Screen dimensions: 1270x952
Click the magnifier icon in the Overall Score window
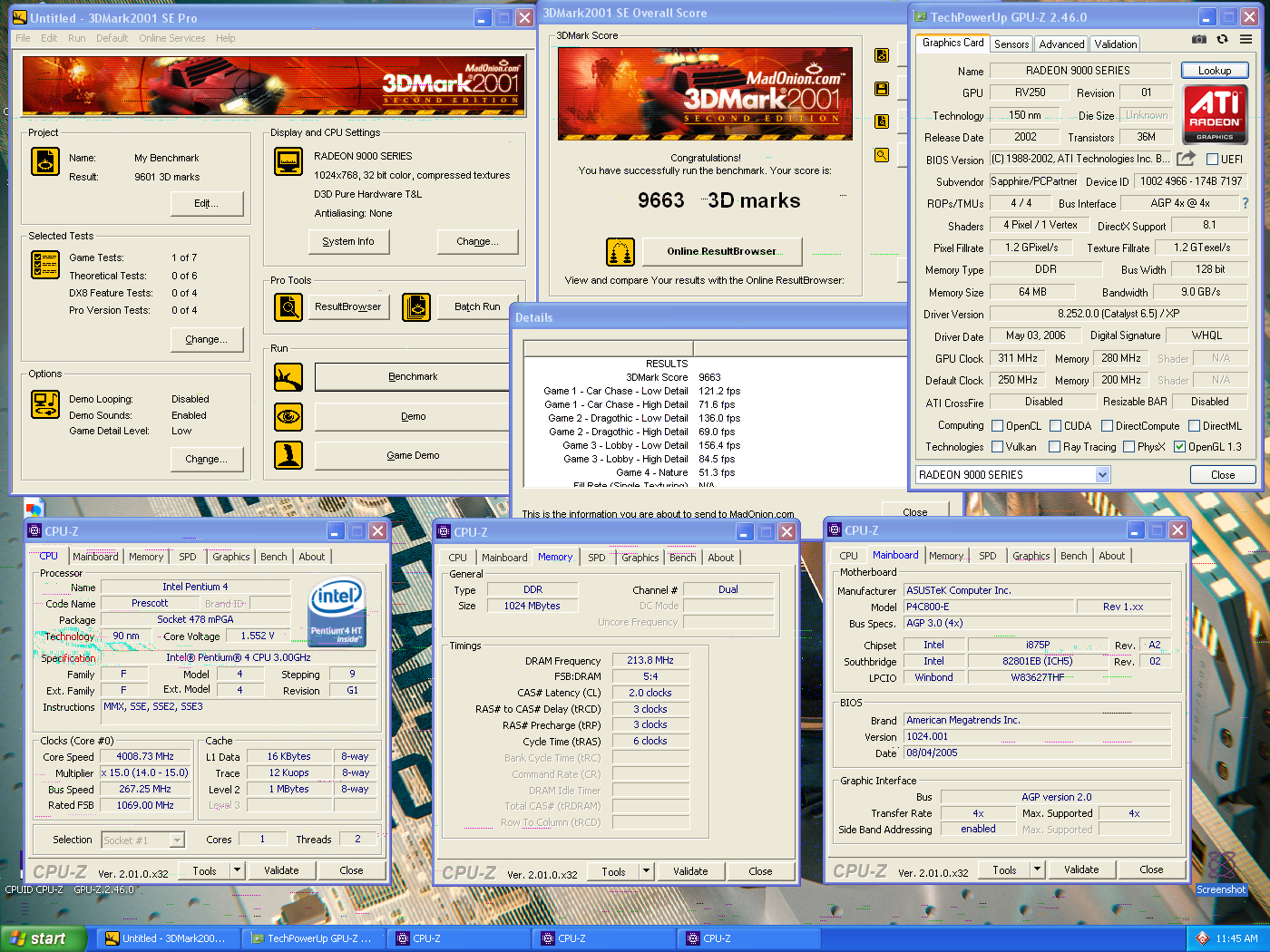(882, 155)
